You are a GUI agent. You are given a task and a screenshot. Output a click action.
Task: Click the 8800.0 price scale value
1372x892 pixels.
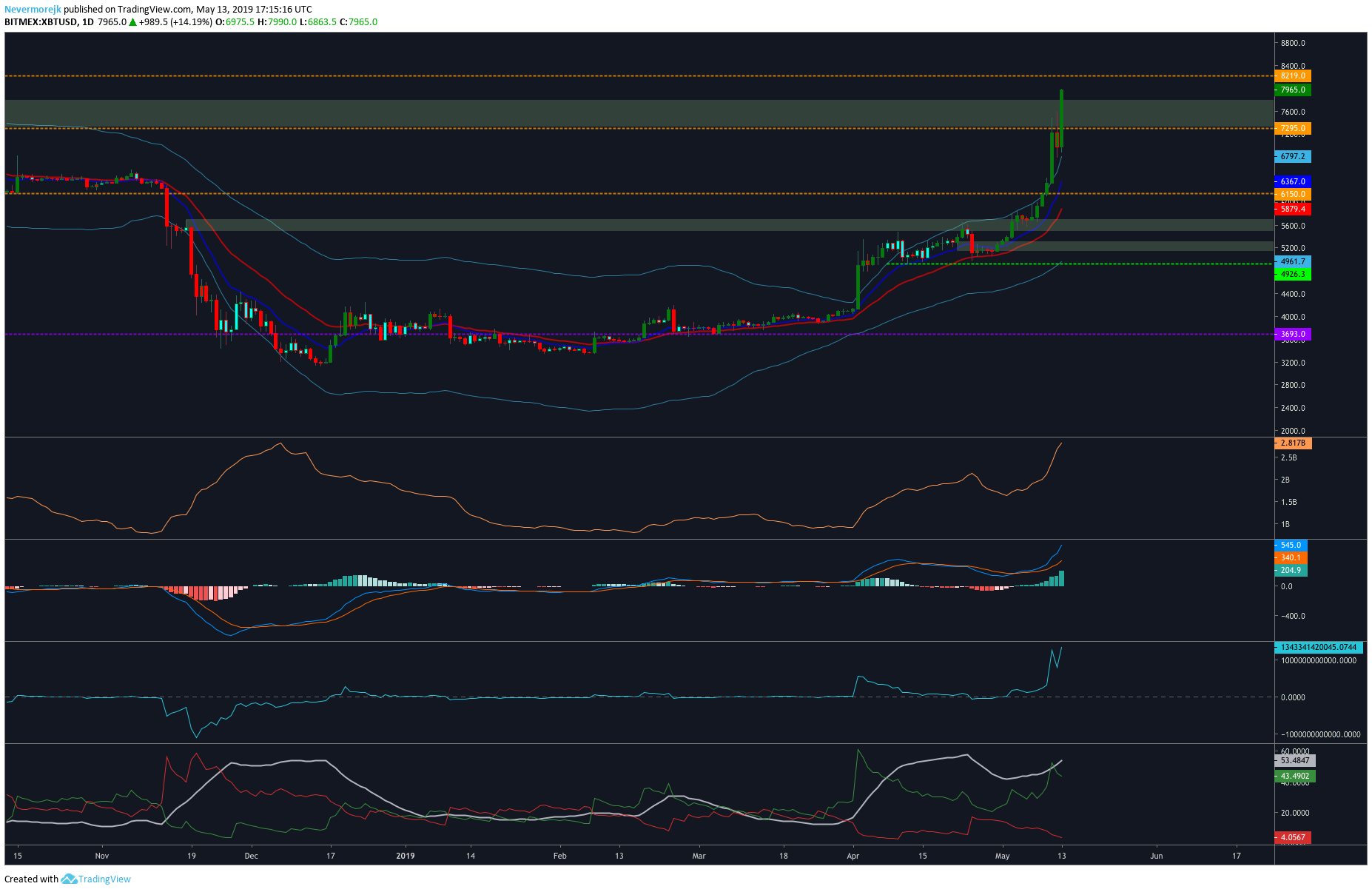(1294, 44)
